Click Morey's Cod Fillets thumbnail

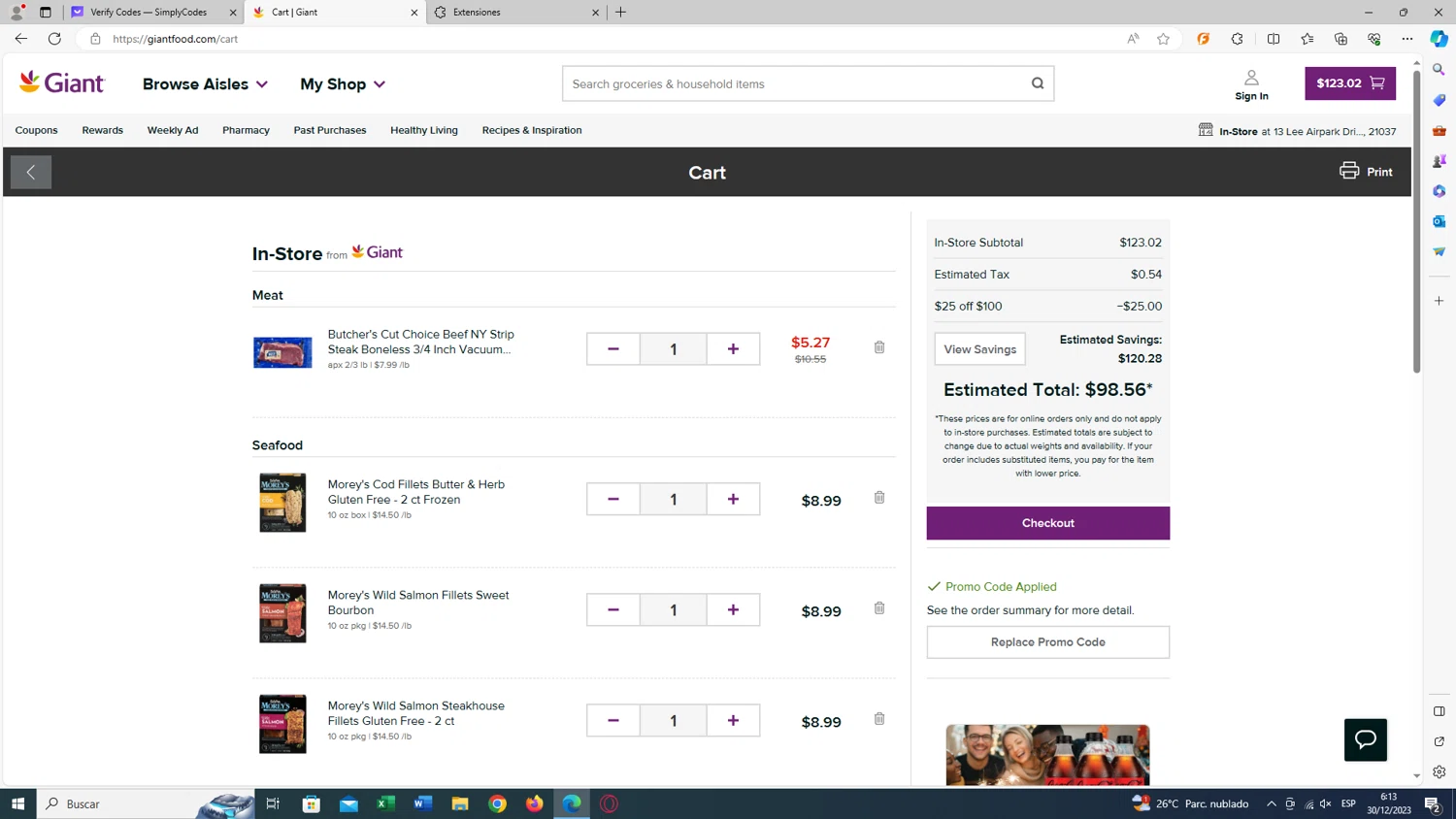click(x=282, y=503)
